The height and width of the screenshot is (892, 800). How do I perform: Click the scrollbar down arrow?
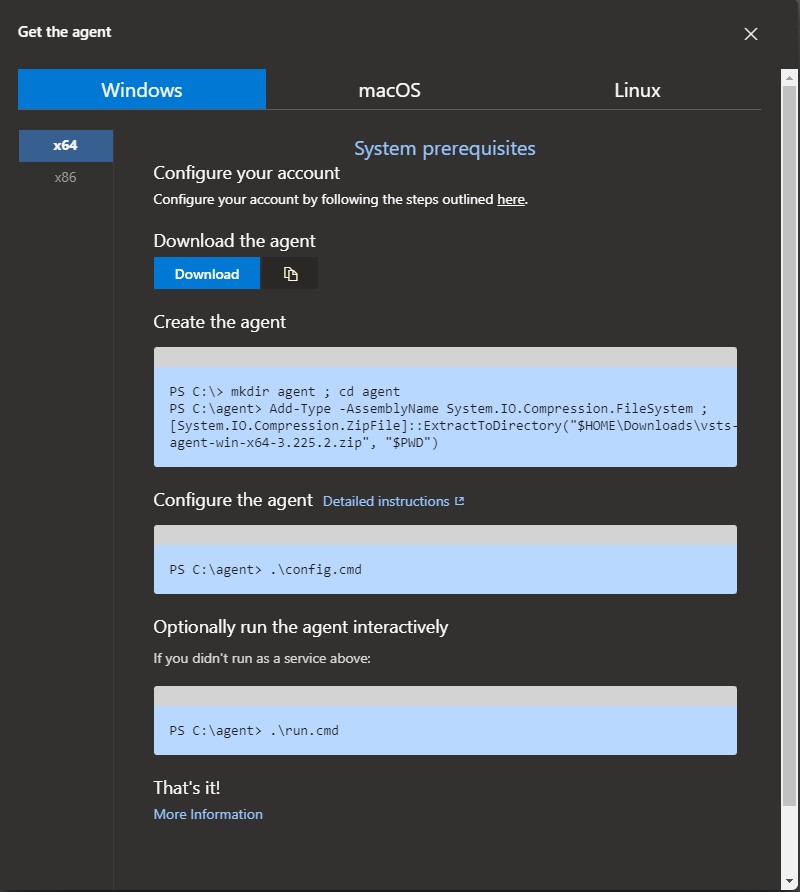pyautogui.click(x=789, y=881)
